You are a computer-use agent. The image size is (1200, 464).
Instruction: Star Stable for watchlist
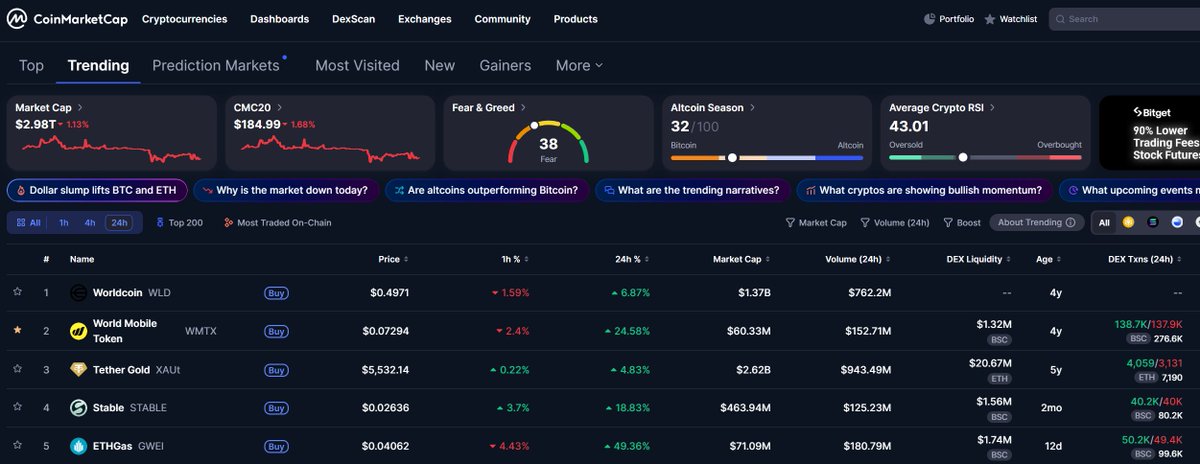point(17,407)
